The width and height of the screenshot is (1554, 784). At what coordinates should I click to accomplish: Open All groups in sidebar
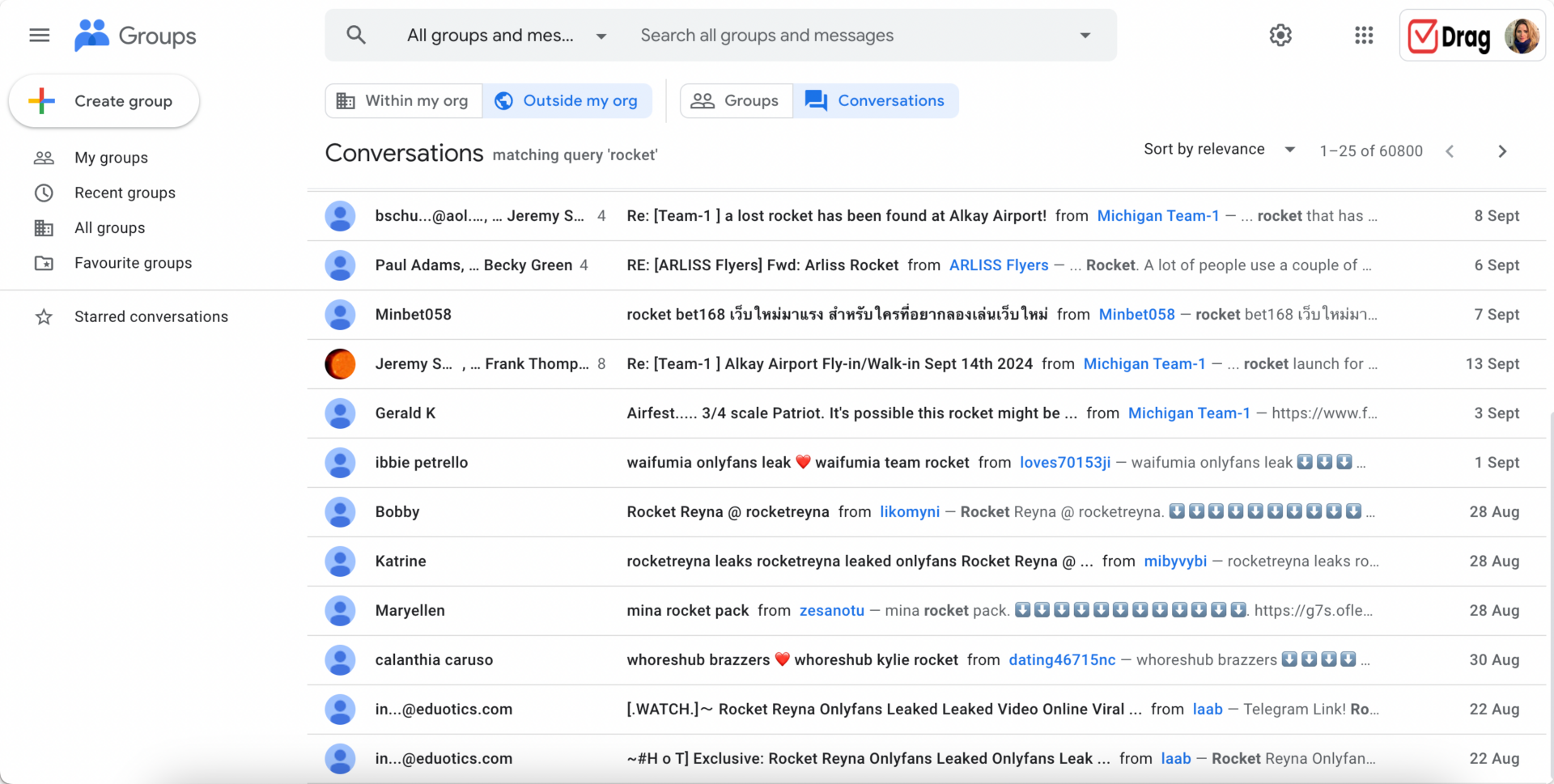tap(109, 228)
